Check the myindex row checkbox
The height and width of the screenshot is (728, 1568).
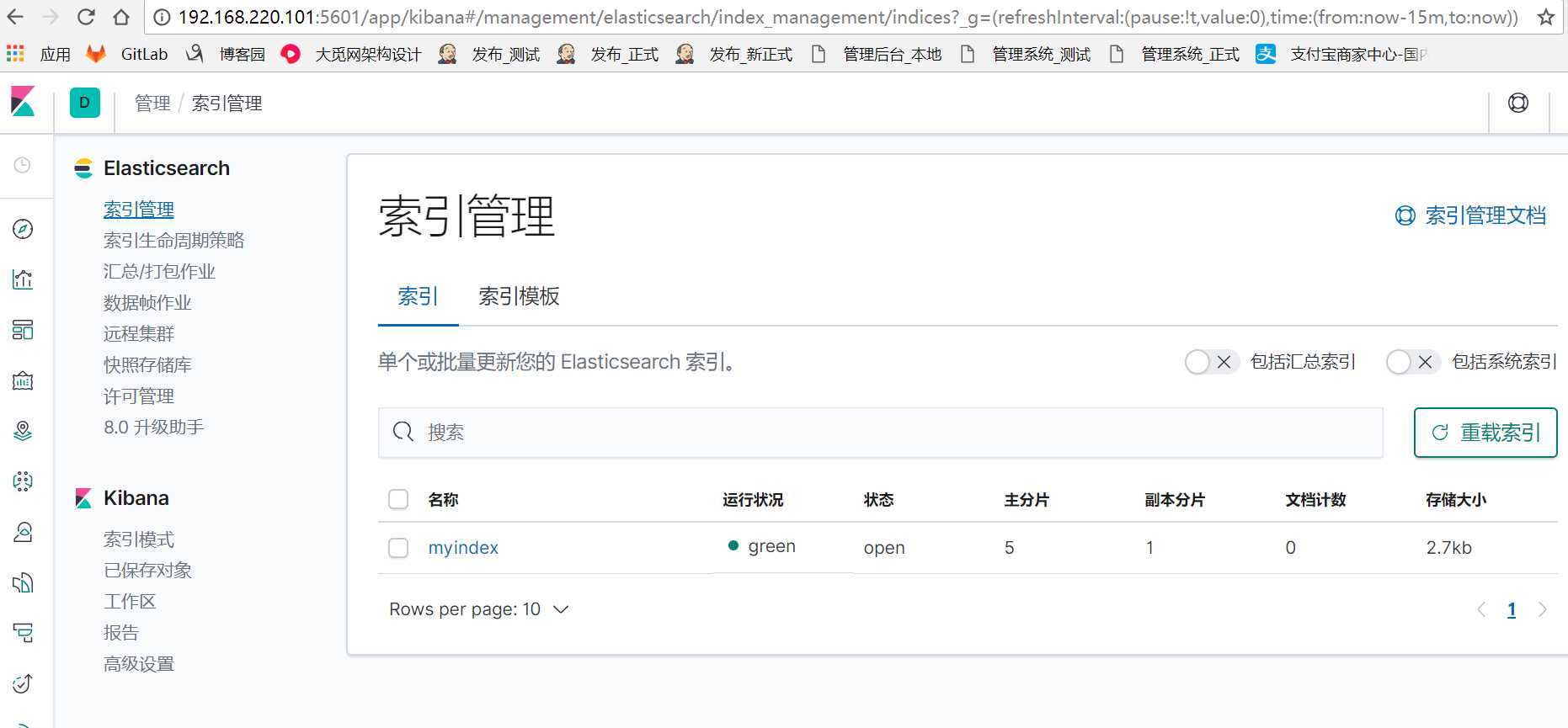(x=398, y=548)
